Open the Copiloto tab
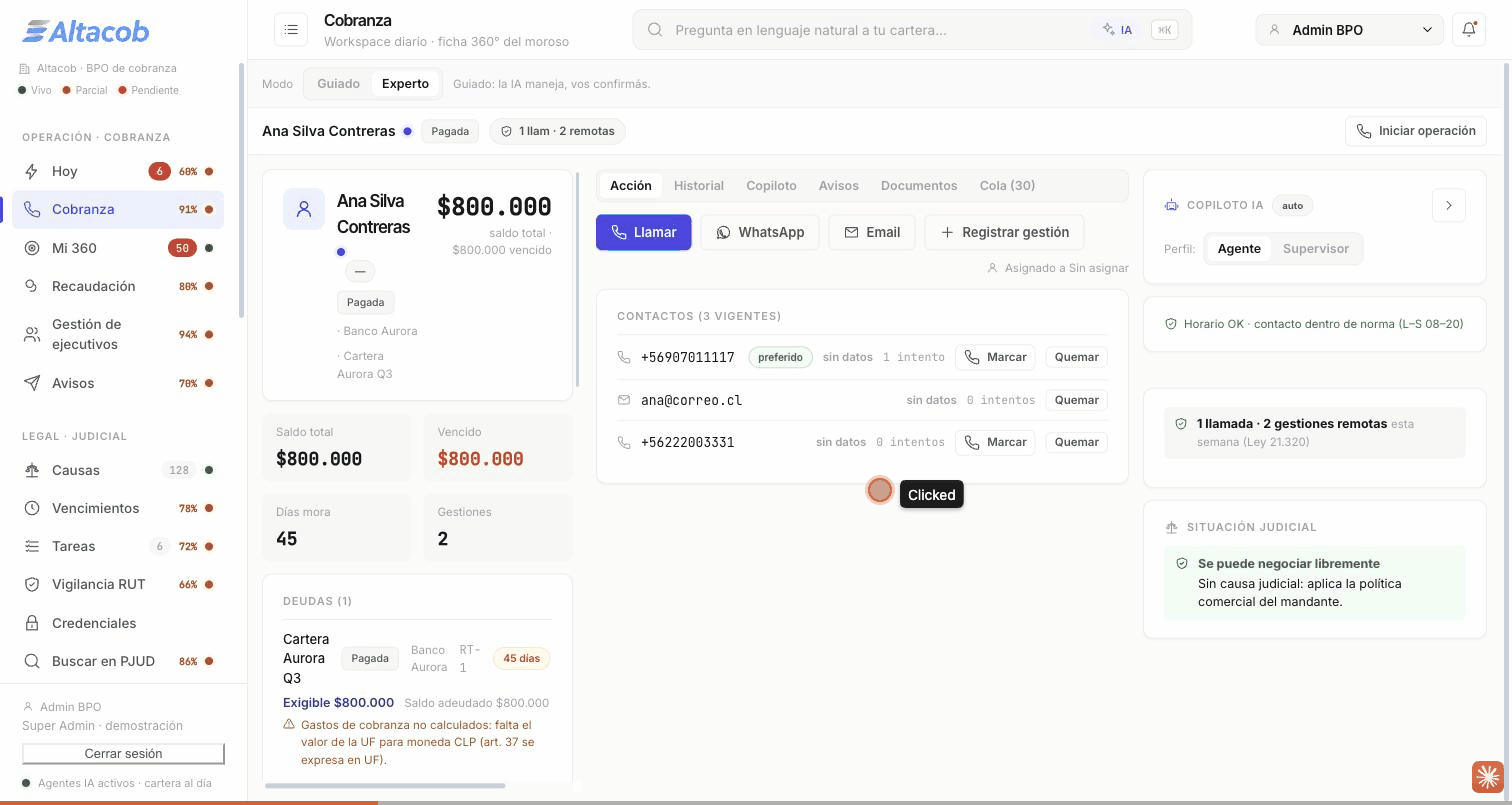The image size is (1512, 805). click(771, 185)
